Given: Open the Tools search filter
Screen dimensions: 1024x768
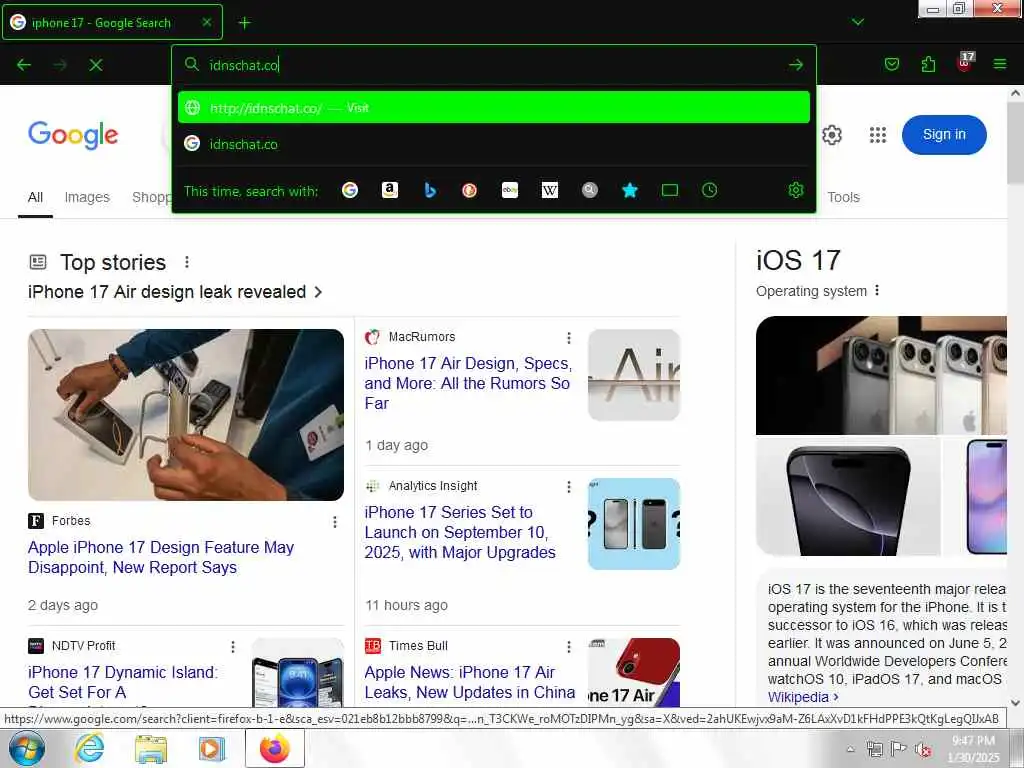Looking at the screenshot, I should (843, 197).
